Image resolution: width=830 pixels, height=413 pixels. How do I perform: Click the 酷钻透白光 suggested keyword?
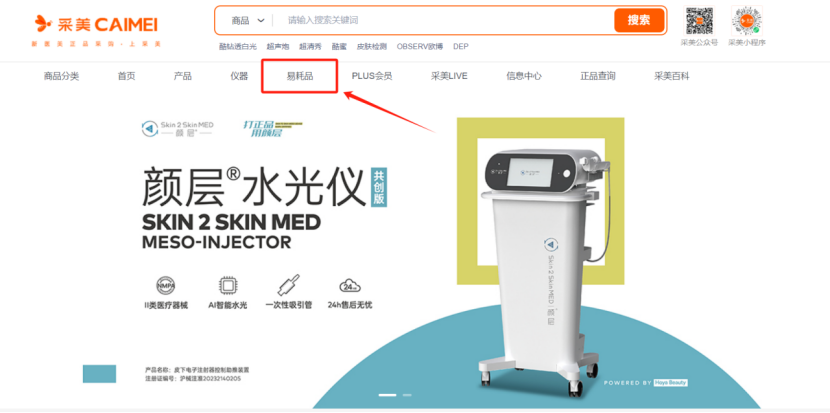[x=238, y=47]
